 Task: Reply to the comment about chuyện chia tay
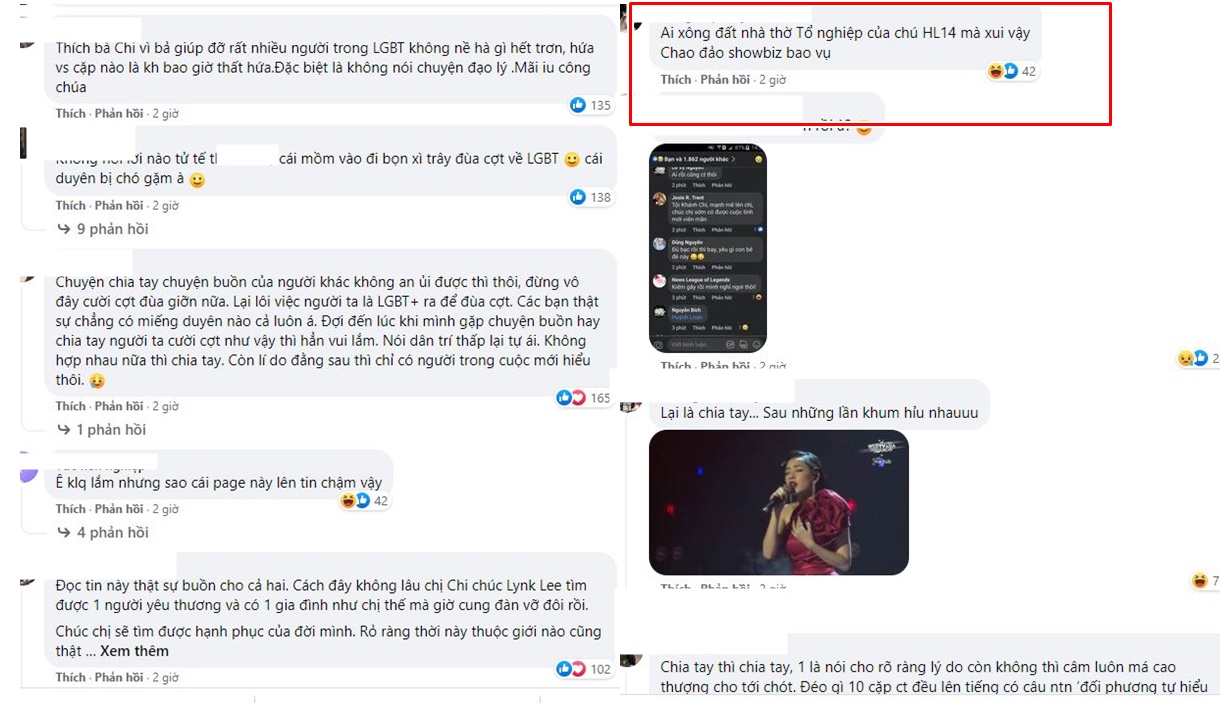118,407
